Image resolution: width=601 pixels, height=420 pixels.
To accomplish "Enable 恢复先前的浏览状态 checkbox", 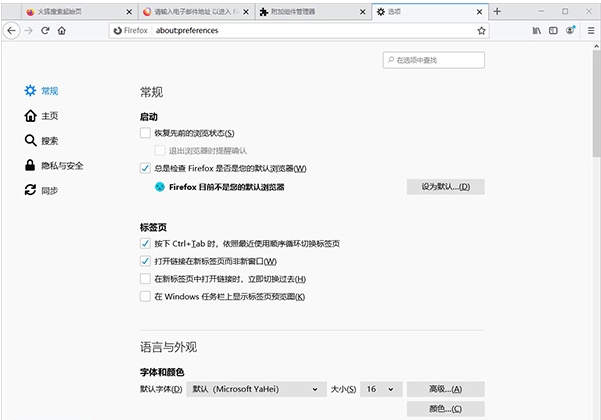I will click(x=145, y=133).
